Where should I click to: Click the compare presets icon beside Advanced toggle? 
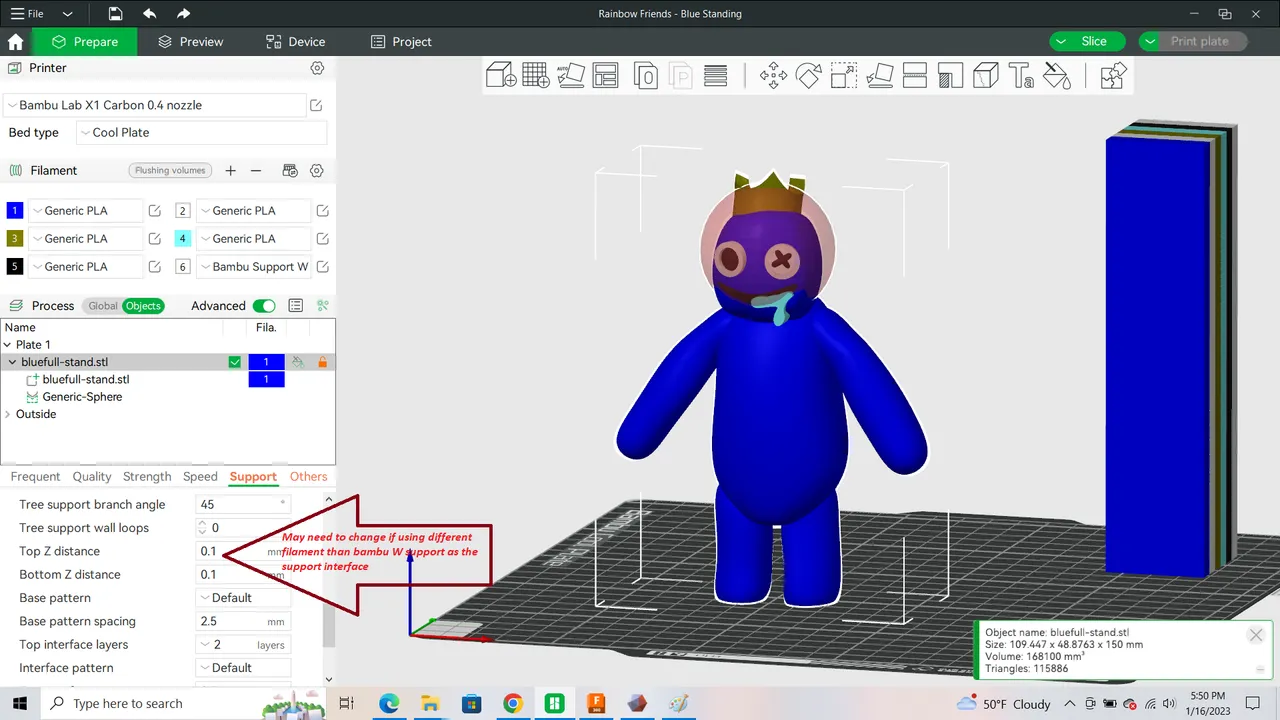click(x=323, y=306)
